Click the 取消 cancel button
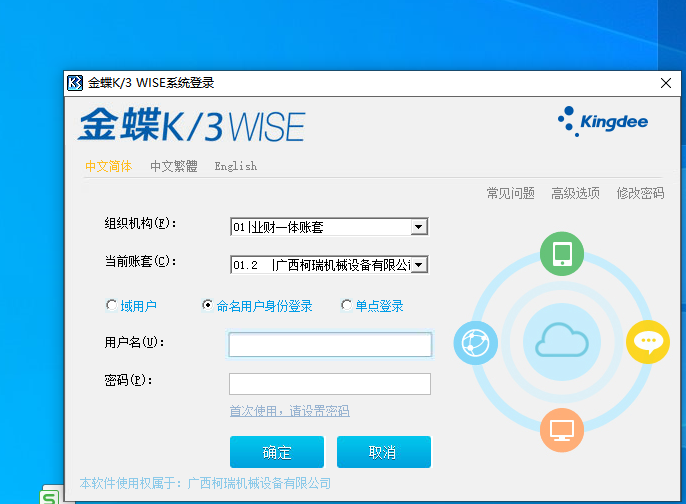This screenshot has width=686, height=504. click(x=384, y=452)
